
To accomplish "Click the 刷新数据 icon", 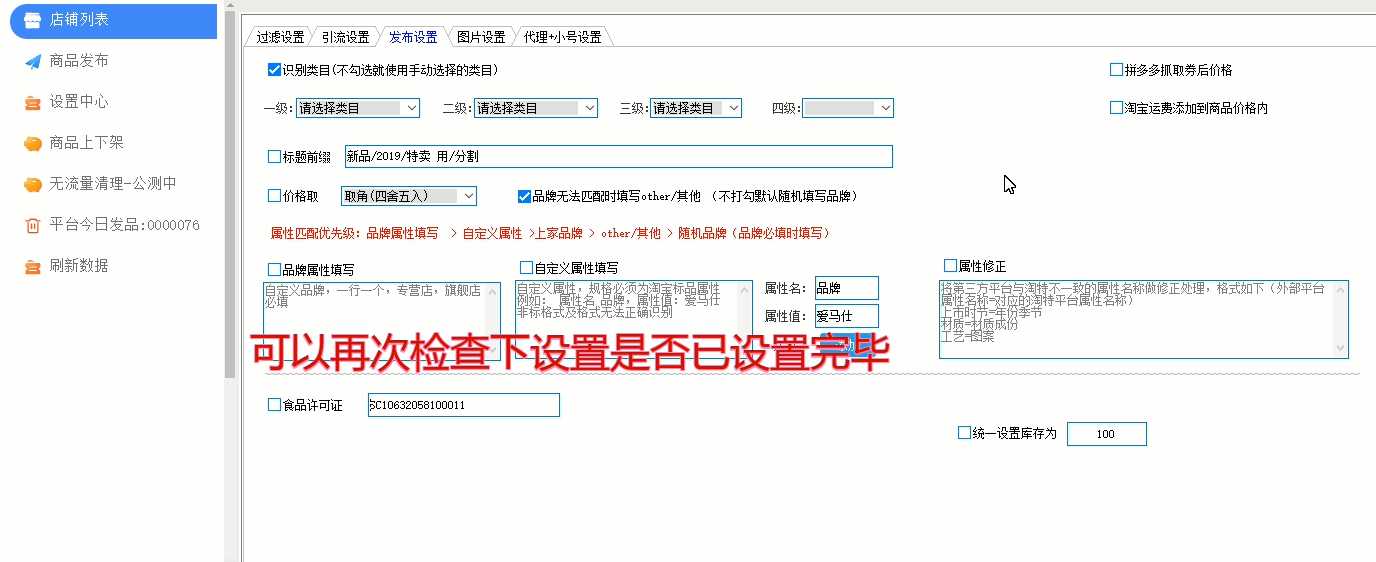I will [x=33, y=266].
